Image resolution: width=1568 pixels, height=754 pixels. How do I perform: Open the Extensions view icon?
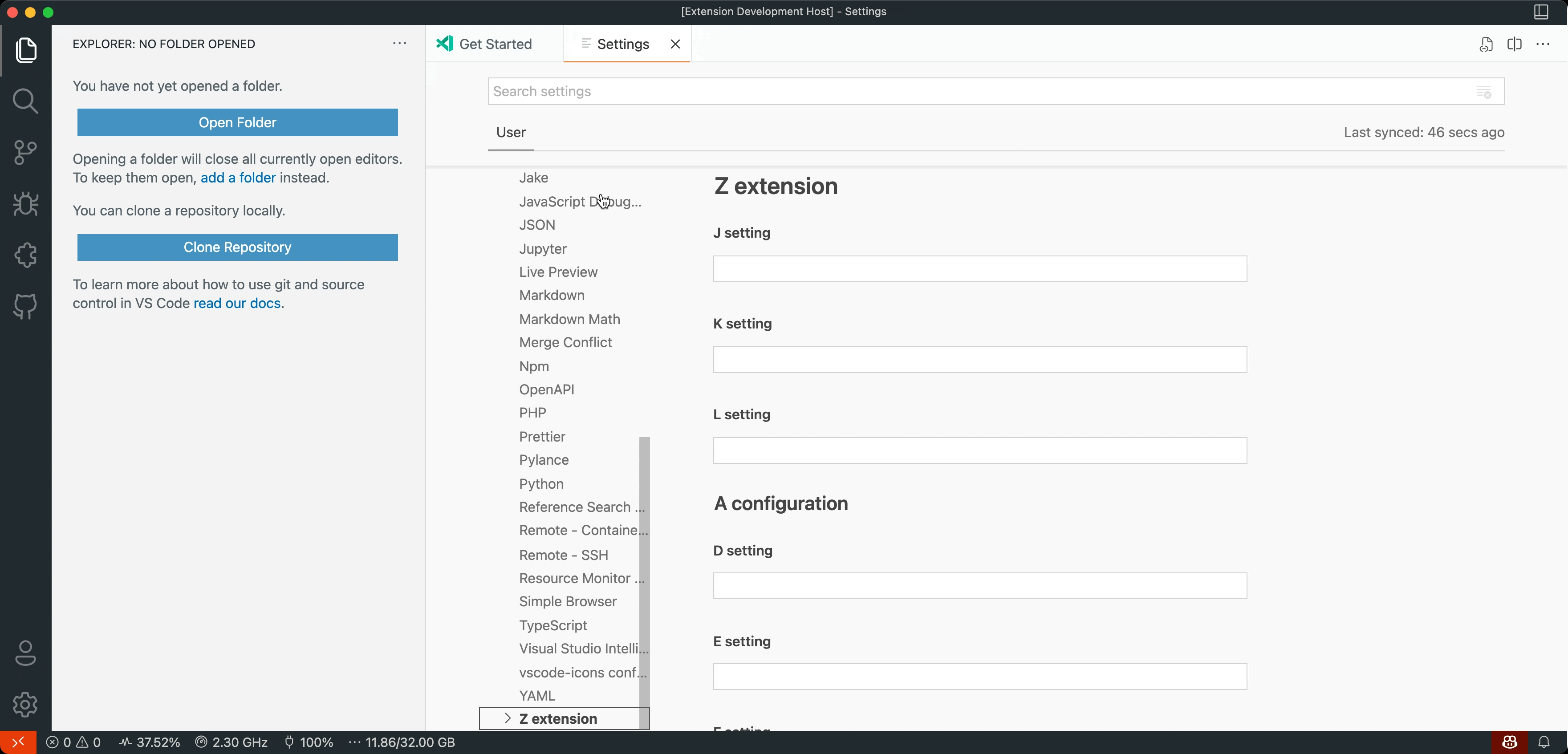click(x=25, y=255)
